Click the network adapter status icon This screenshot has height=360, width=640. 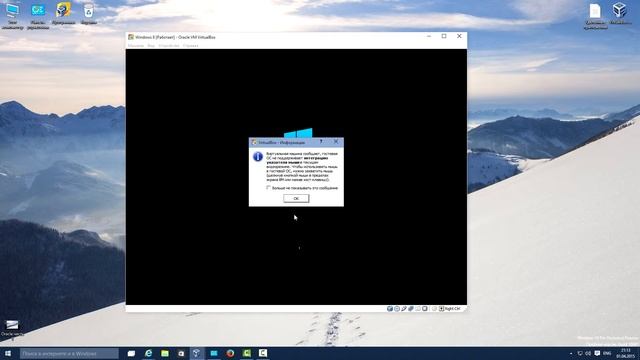tap(411, 309)
